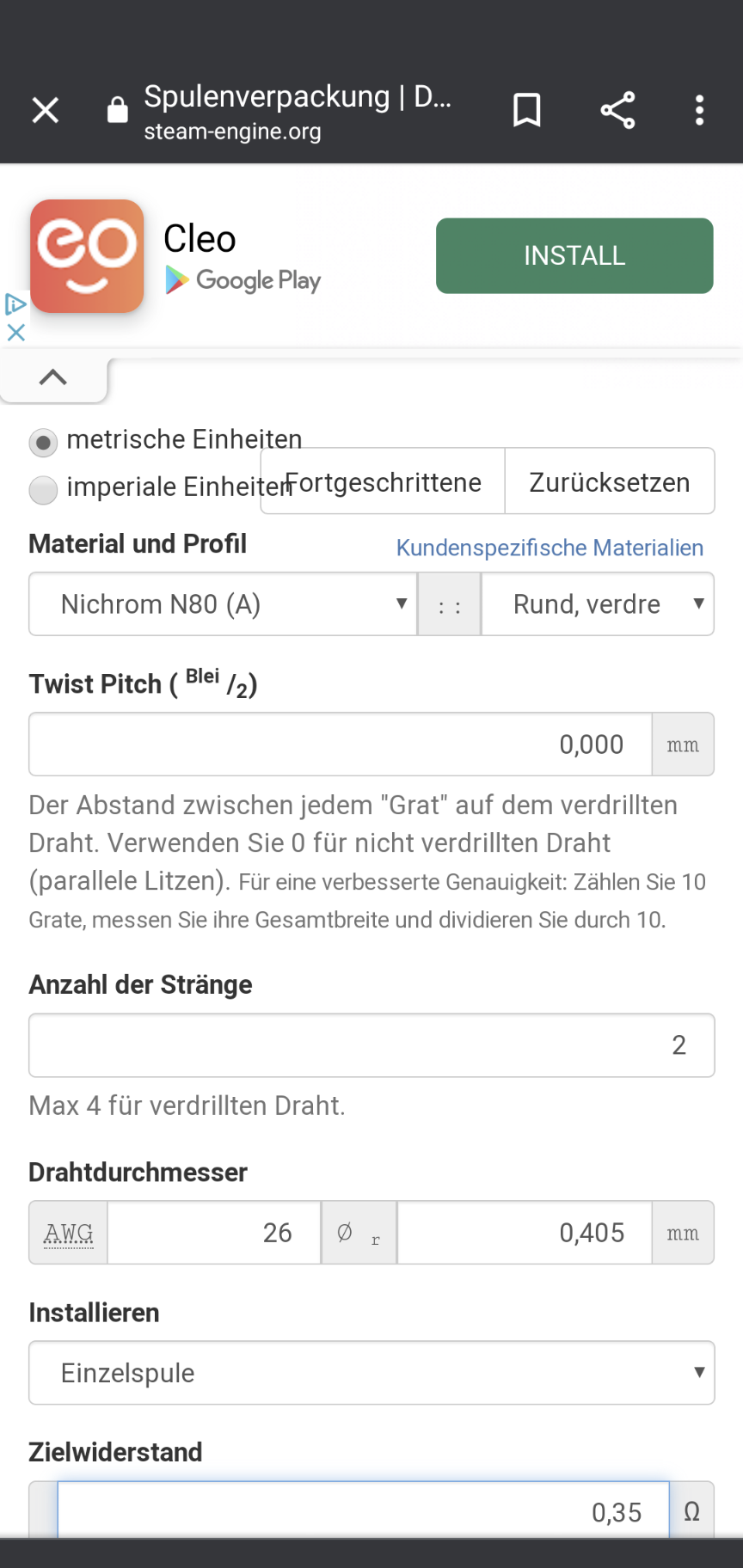Click Fortgeschrittene button
This screenshot has width=743, height=1568.
pos(383,481)
